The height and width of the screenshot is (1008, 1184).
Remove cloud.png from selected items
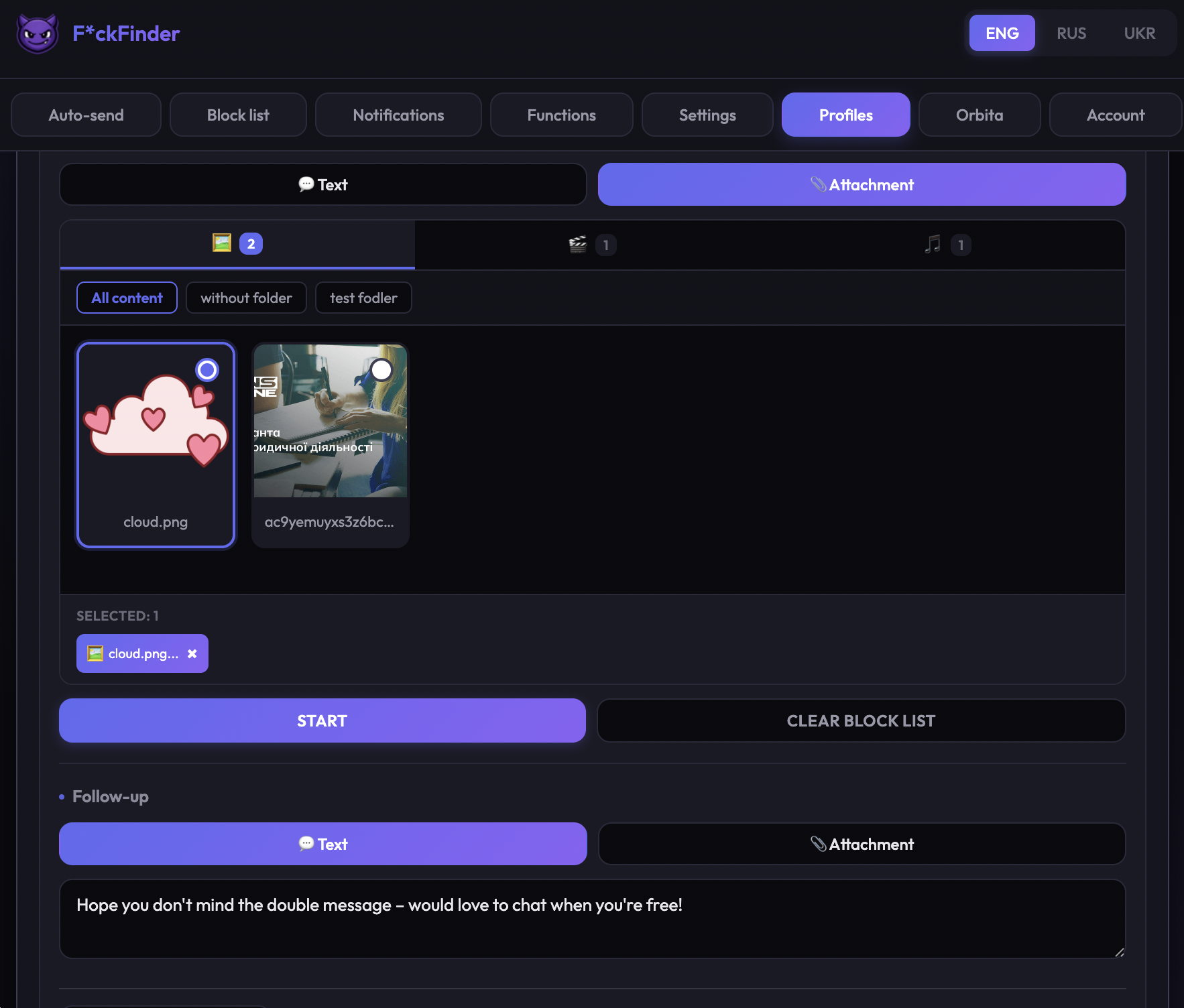[x=192, y=653]
